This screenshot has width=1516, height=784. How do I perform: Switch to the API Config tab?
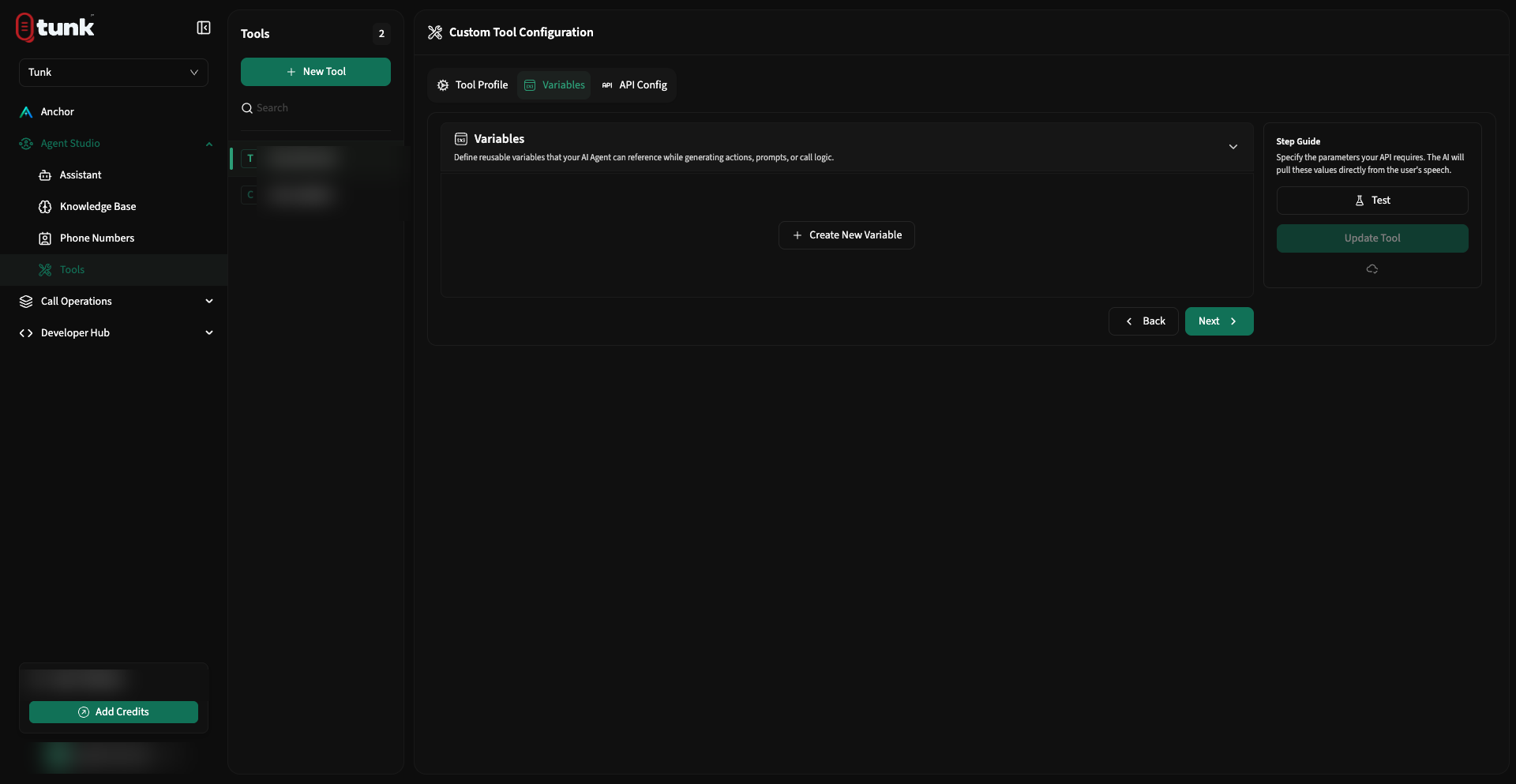pyautogui.click(x=635, y=85)
